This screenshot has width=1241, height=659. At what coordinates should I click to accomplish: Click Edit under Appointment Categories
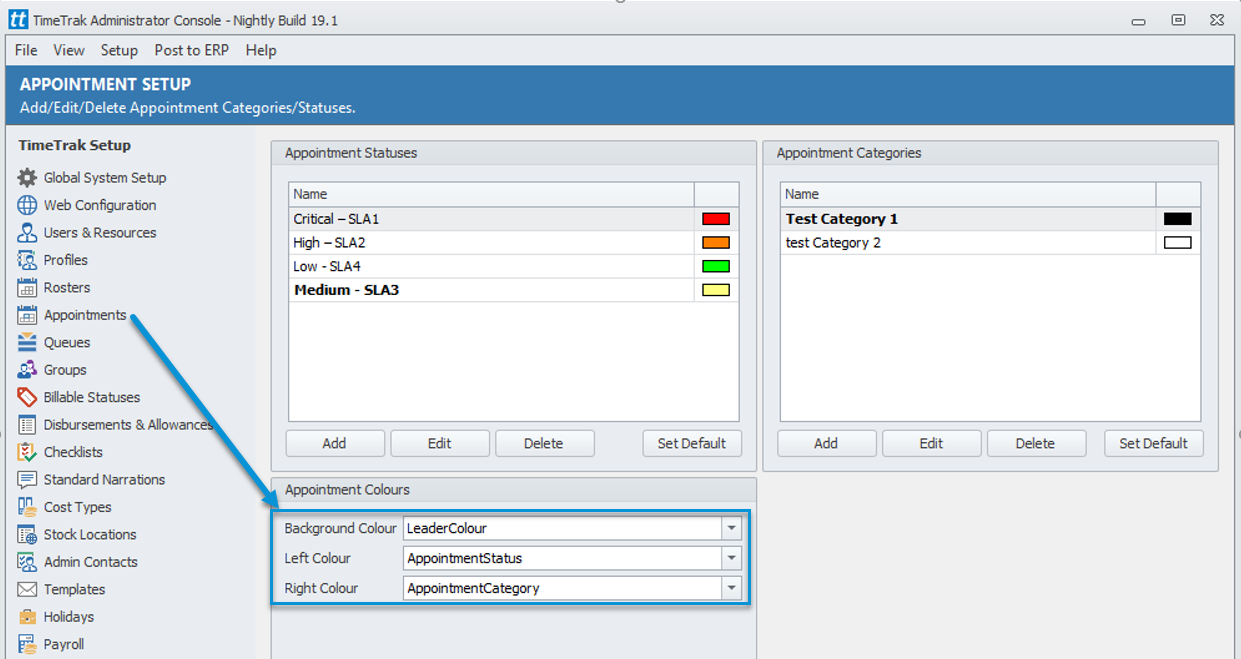[932, 443]
